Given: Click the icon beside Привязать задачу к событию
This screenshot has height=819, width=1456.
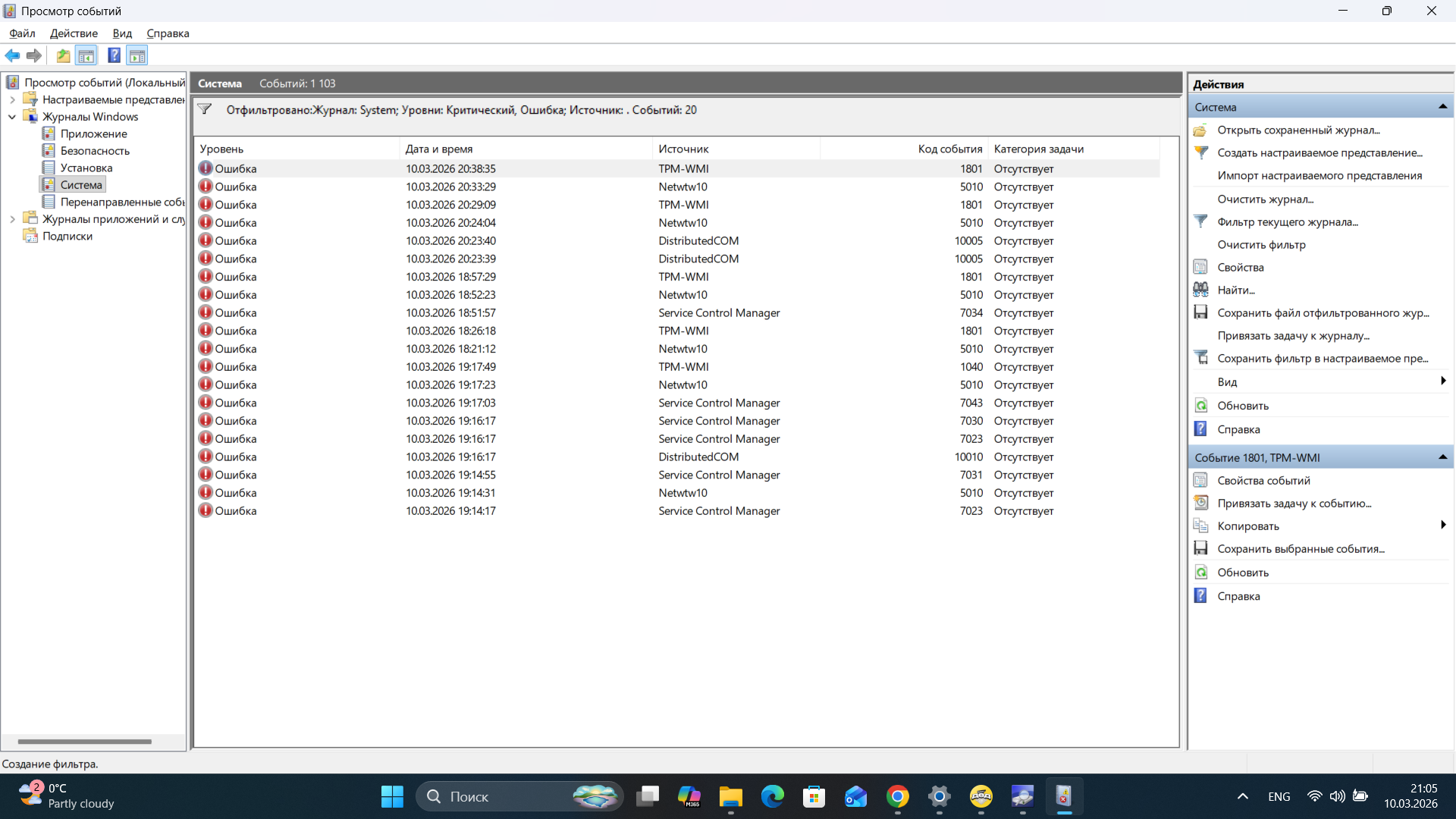Looking at the screenshot, I should point(1201,503).
